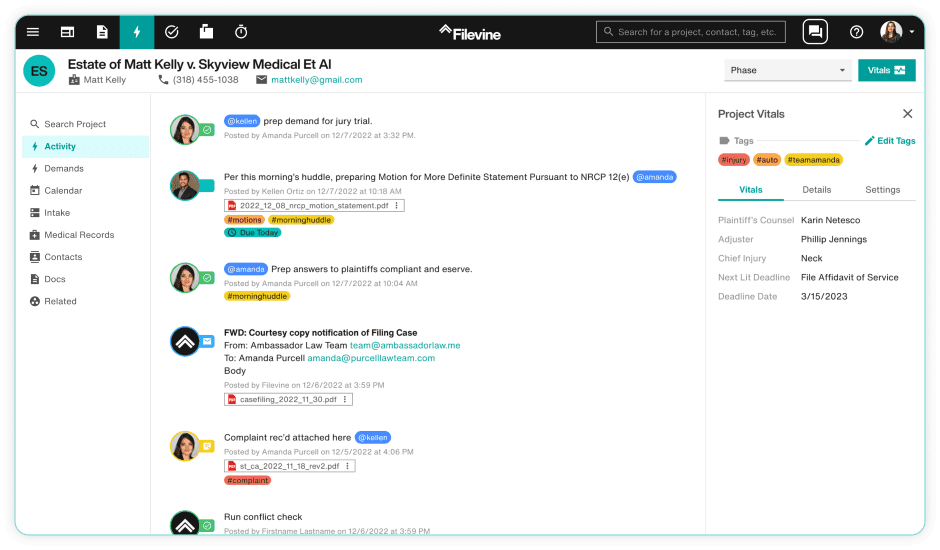The height and width of the screenshot is (550, 940).
Task: Click Kellen Ortiz's avatar on Motion note
Action: (185, 185)
